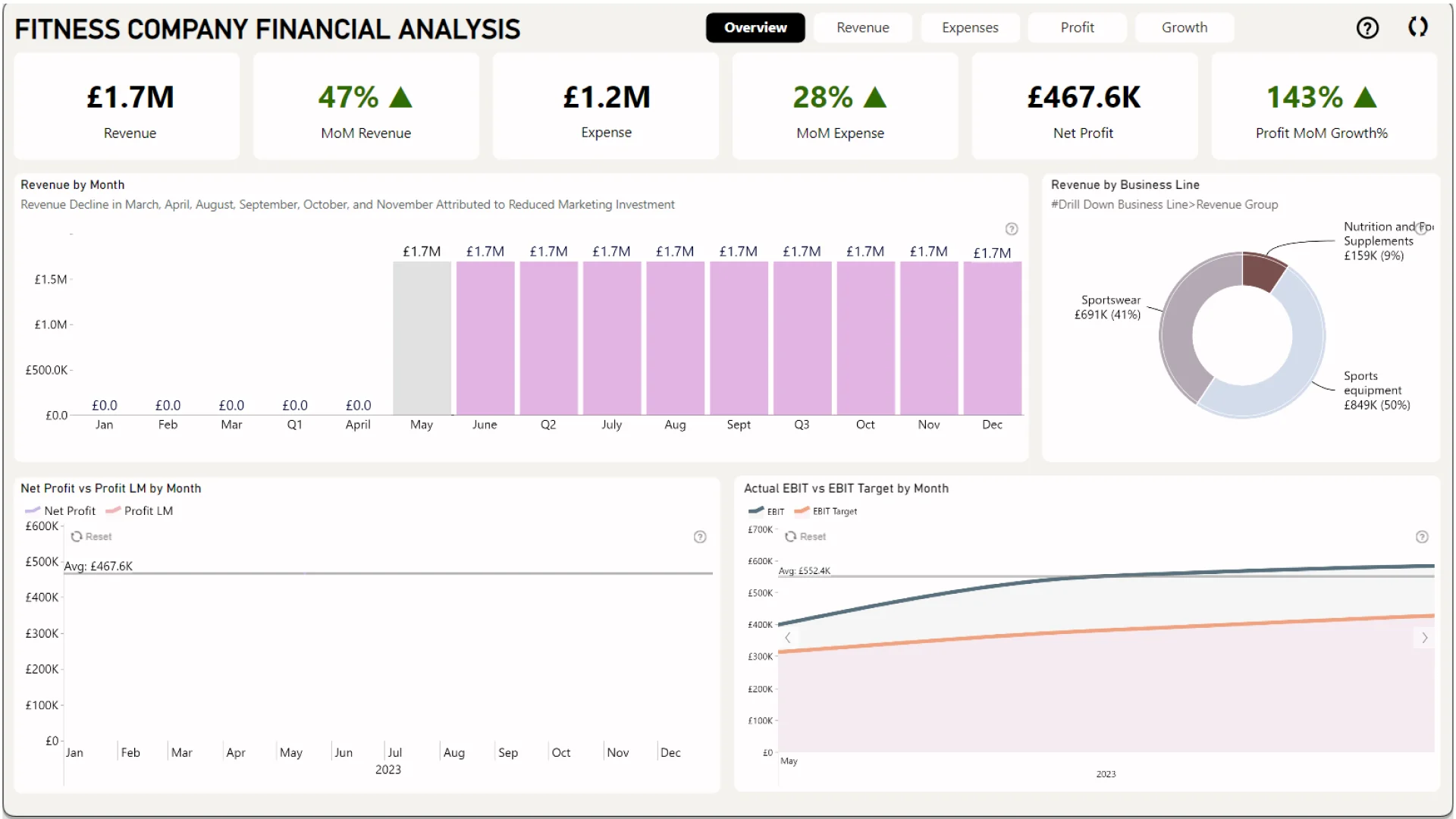1456x819 pixels.
Task: Click Sportswear £691K (41%) label
Action: pos(1107,307)
